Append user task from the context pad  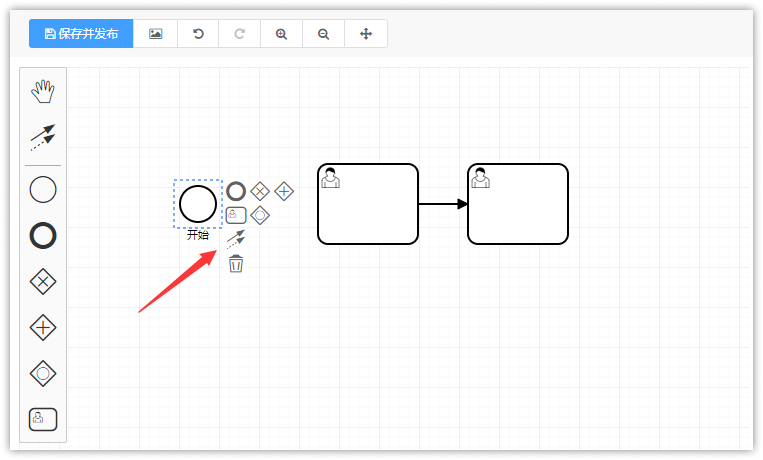pyautogui.click(x=236, y=215)
